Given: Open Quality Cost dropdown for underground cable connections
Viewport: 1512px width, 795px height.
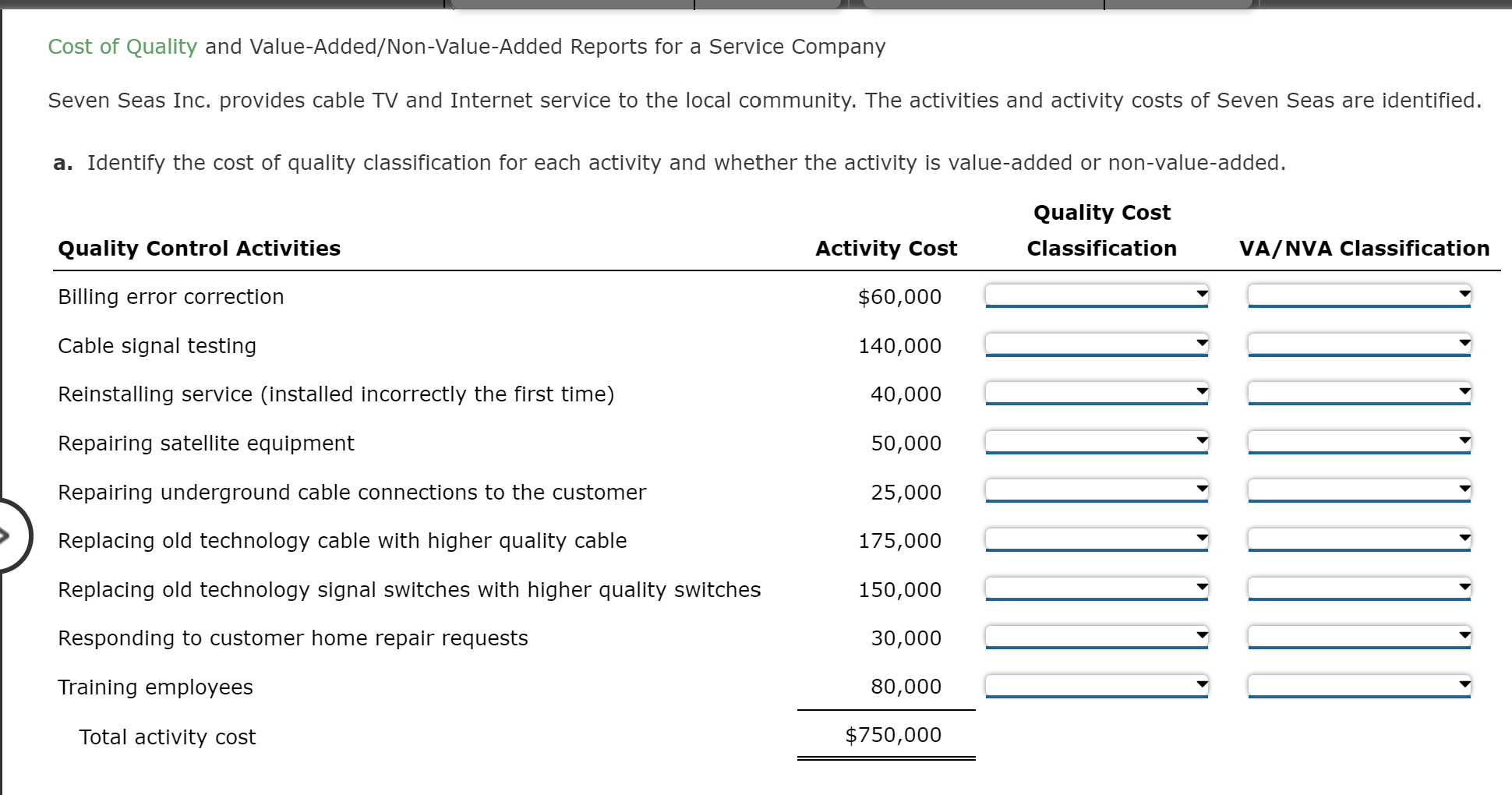Looking at the screenshot, I should (x=1097, y=491).
